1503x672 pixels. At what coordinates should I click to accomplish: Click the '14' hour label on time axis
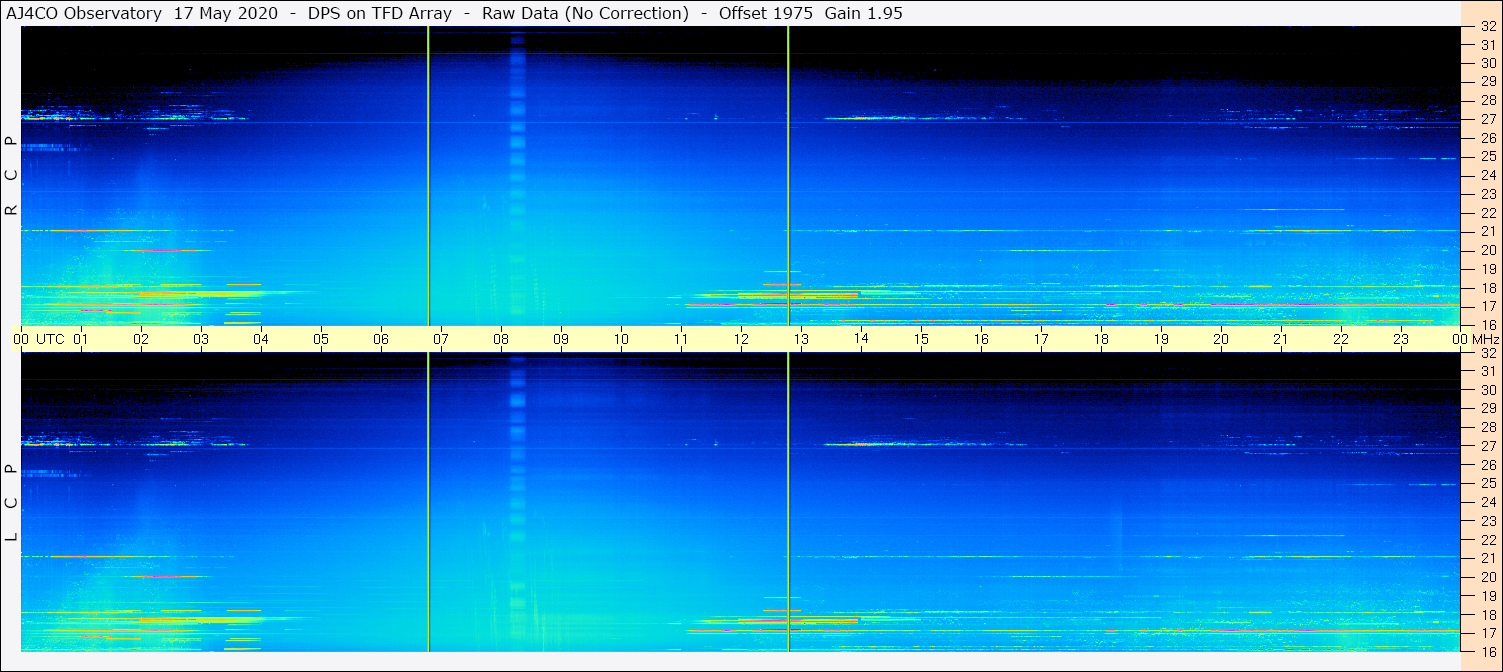tap(861, 338)
